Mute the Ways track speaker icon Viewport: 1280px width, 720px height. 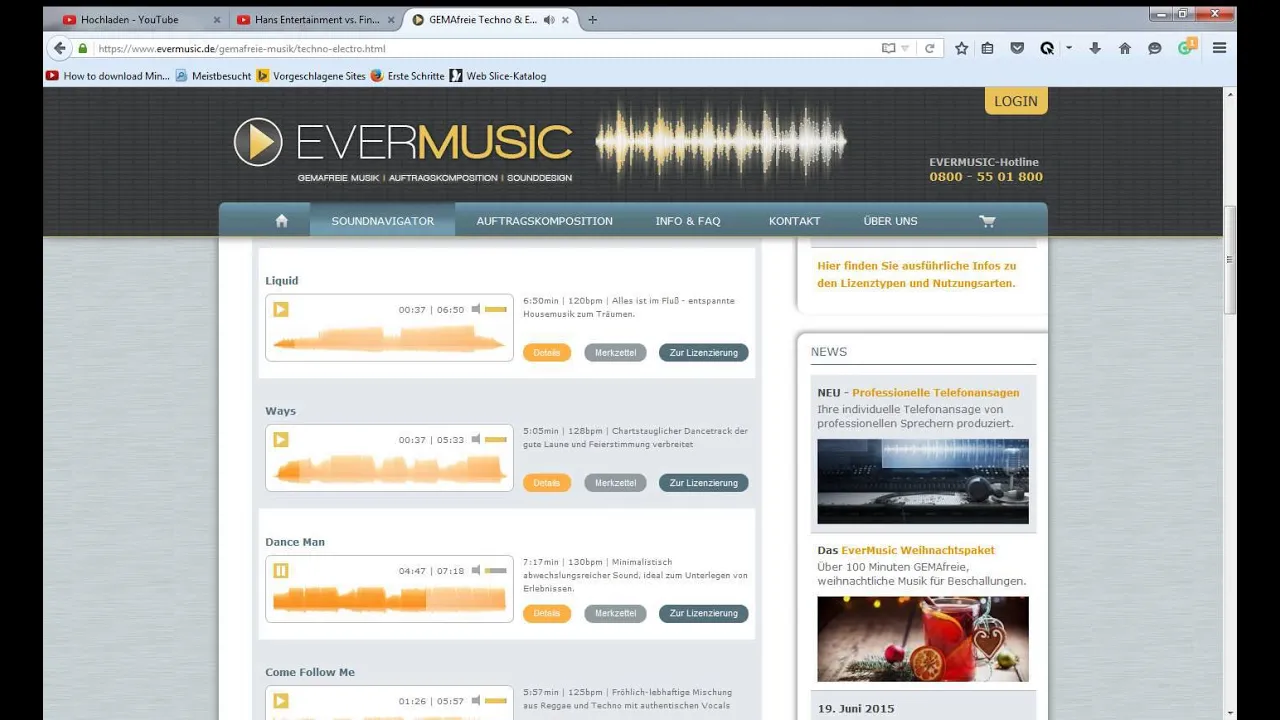click(477, 440)
